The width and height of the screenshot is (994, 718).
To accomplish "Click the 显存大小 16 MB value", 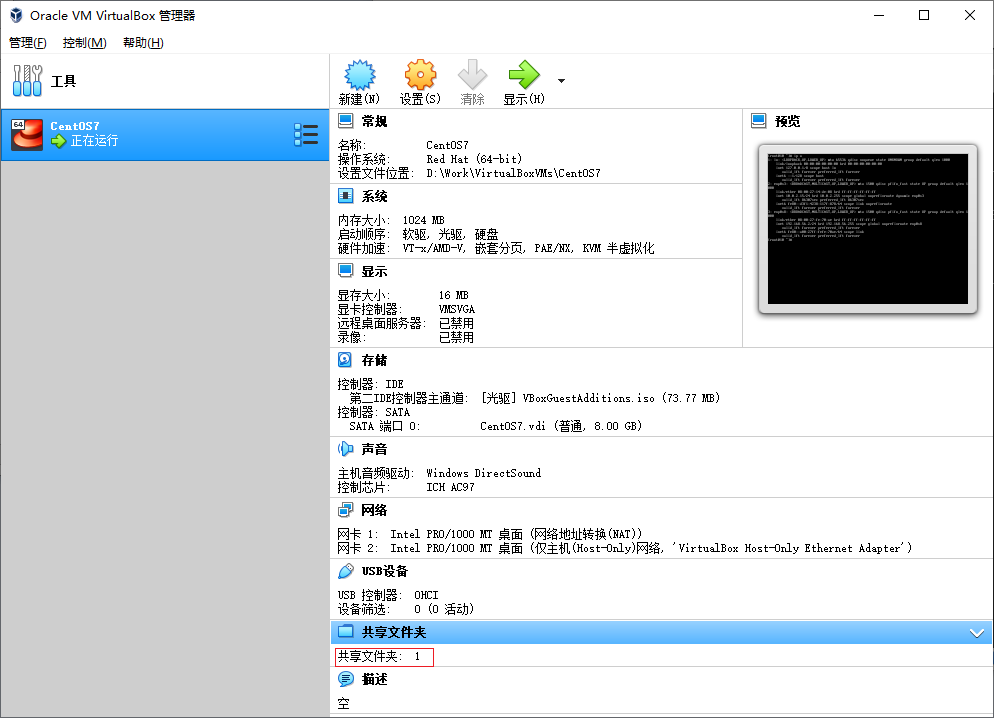I will [453, 295].
